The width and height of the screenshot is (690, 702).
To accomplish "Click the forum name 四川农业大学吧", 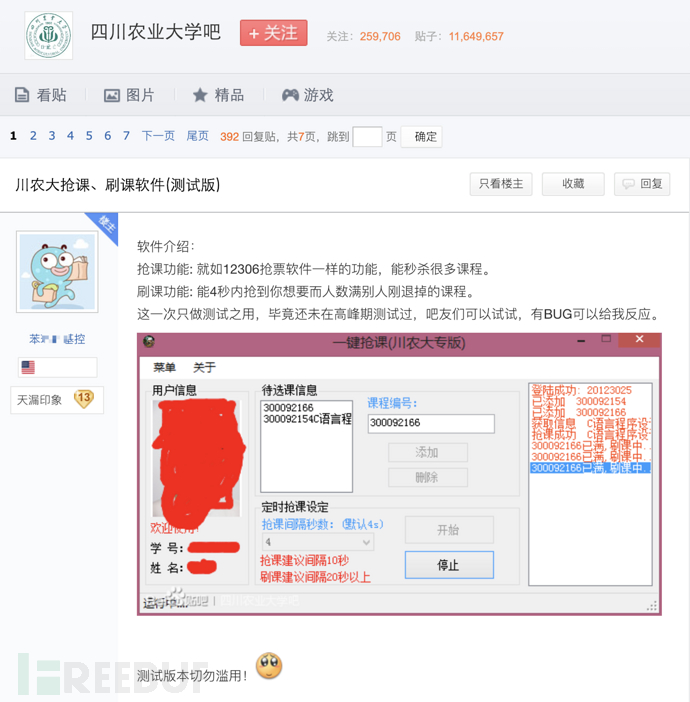I will (155, 32).
